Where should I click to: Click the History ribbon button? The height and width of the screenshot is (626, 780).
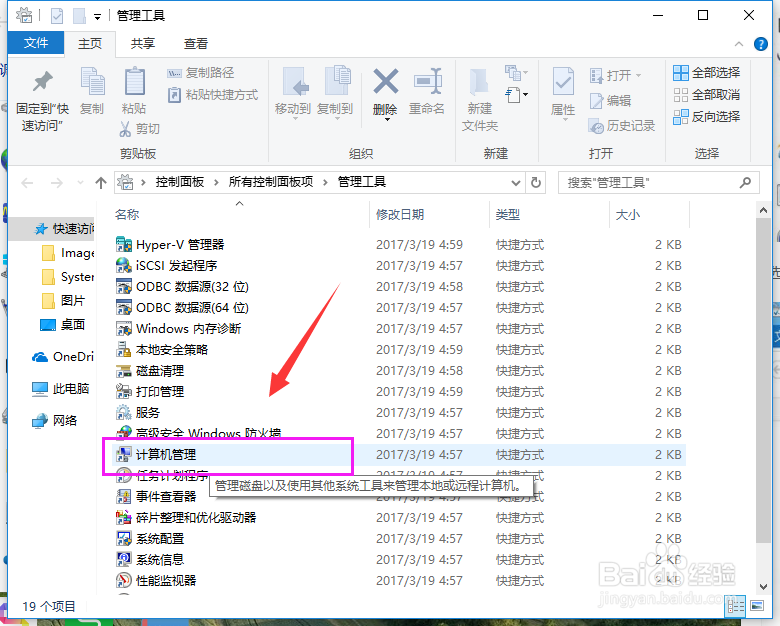pos(622,126)
